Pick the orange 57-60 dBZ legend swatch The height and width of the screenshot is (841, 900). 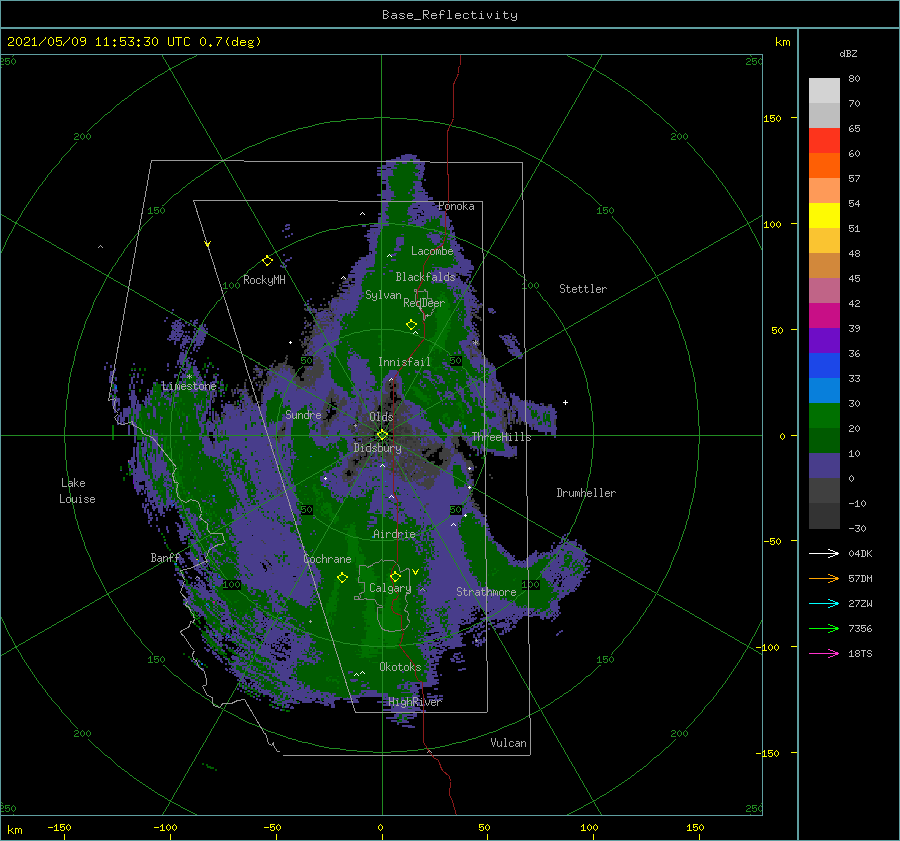pos(824,165)
